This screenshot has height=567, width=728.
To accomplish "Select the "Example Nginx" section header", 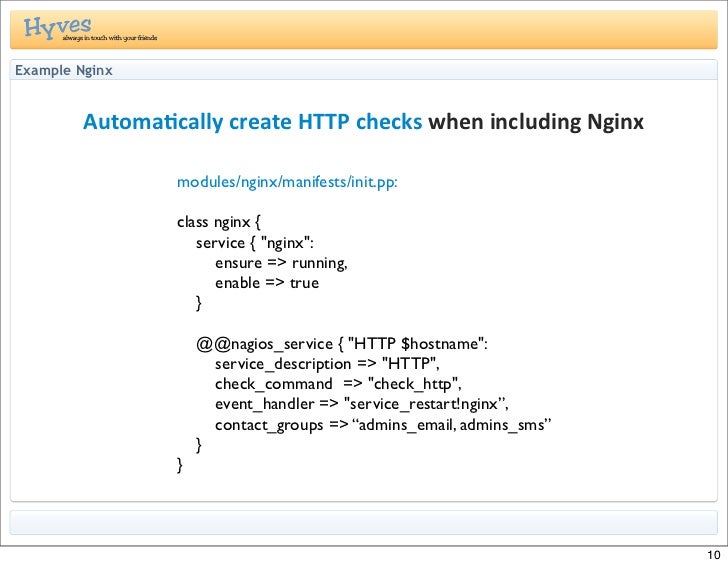I will pos(63,71).
